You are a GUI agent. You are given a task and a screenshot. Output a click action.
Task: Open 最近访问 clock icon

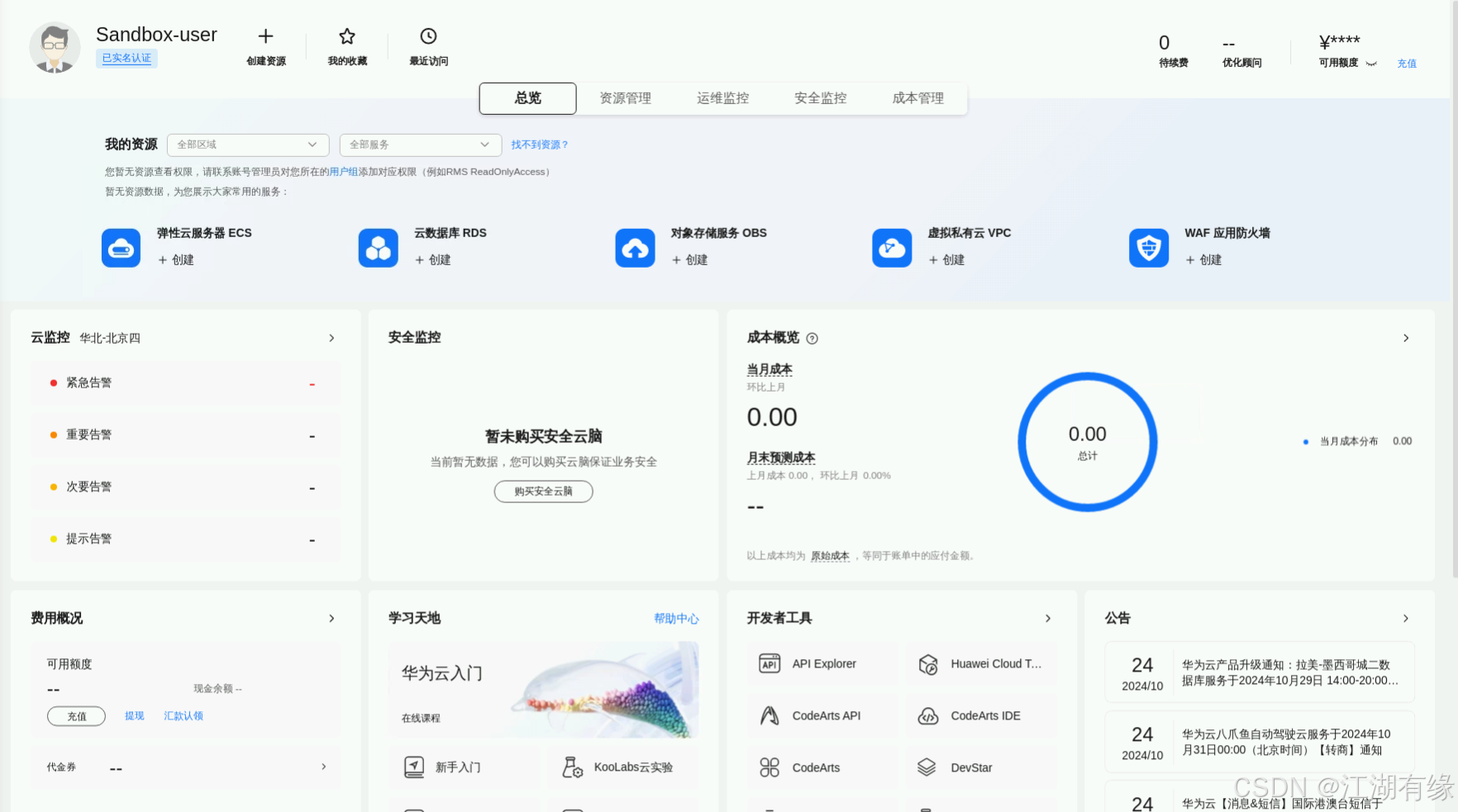(x=428, y=36)
